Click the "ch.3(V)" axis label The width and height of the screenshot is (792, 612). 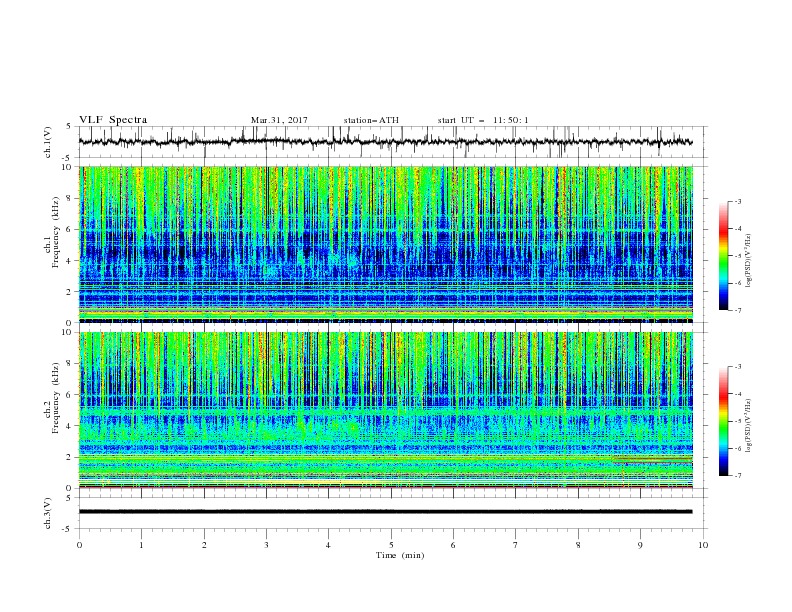tap(48, 513)
